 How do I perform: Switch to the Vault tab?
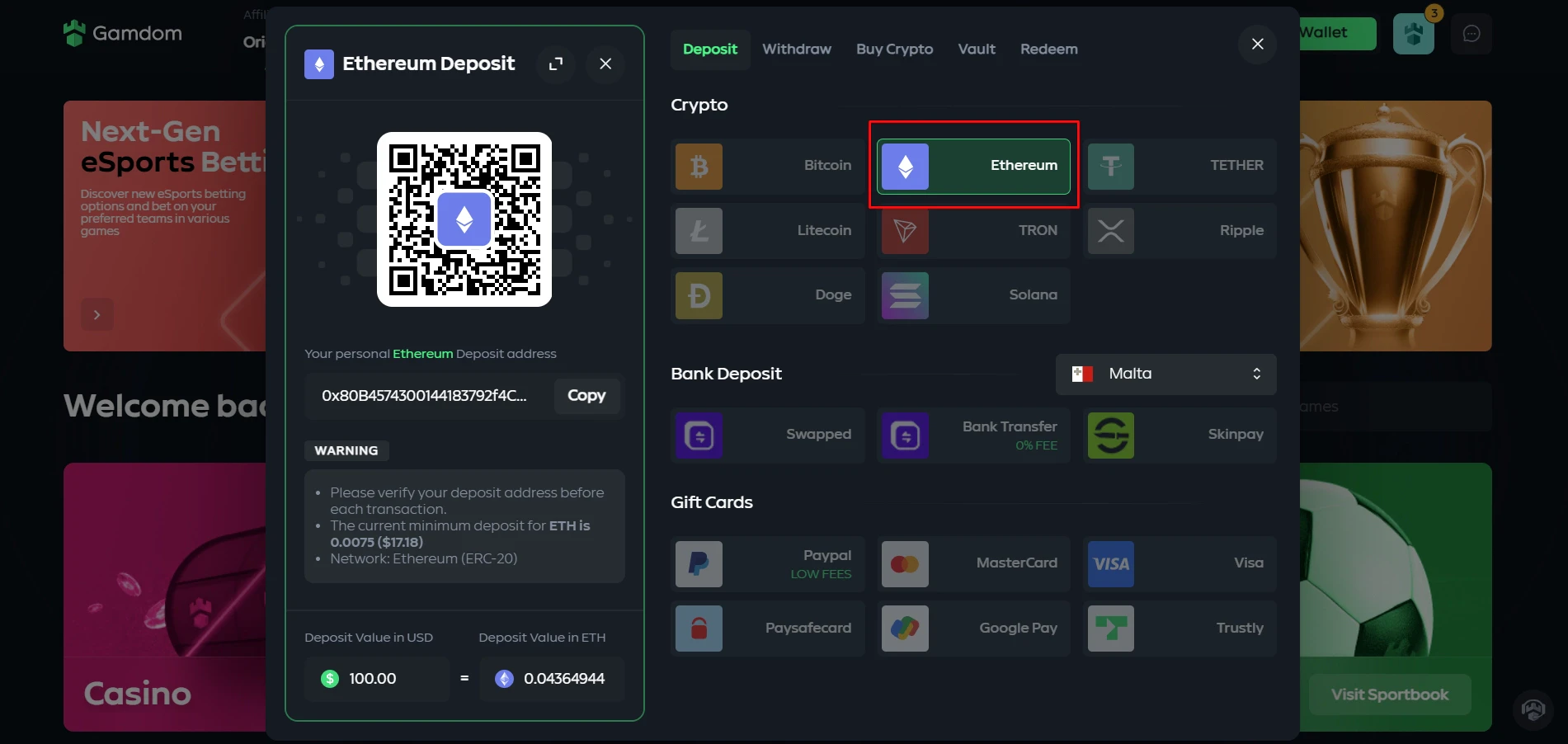click(x=977, y=49)
